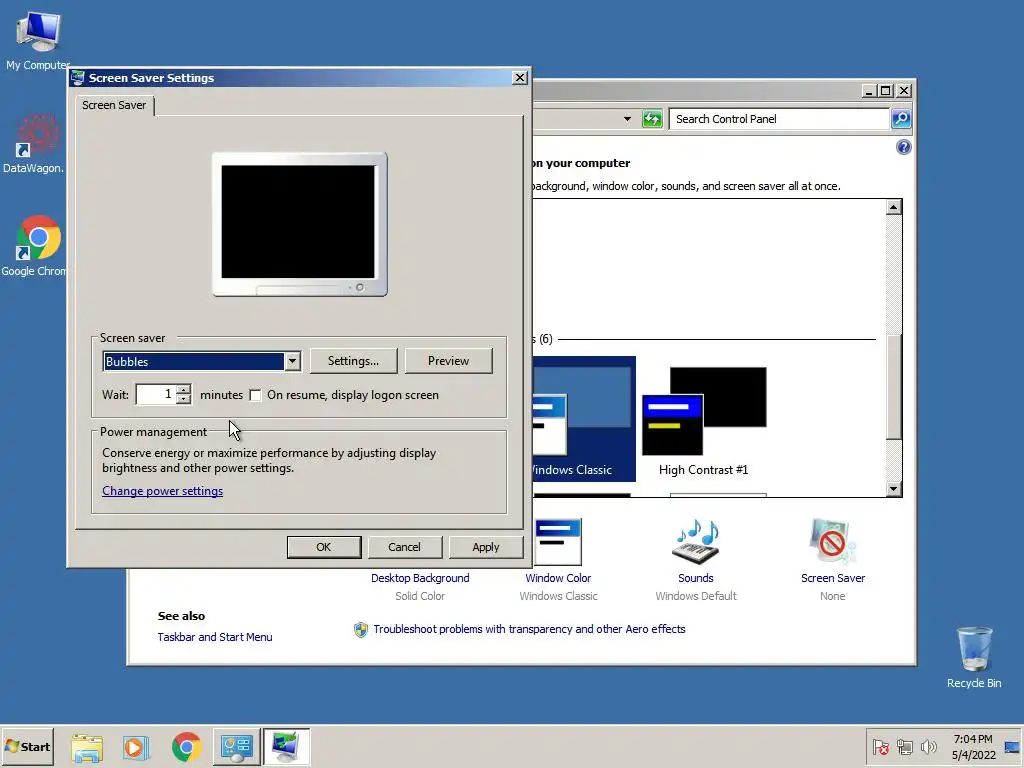Open Change power settings link
Screen dimensions: 1024x768
click(x=163, y=491)
